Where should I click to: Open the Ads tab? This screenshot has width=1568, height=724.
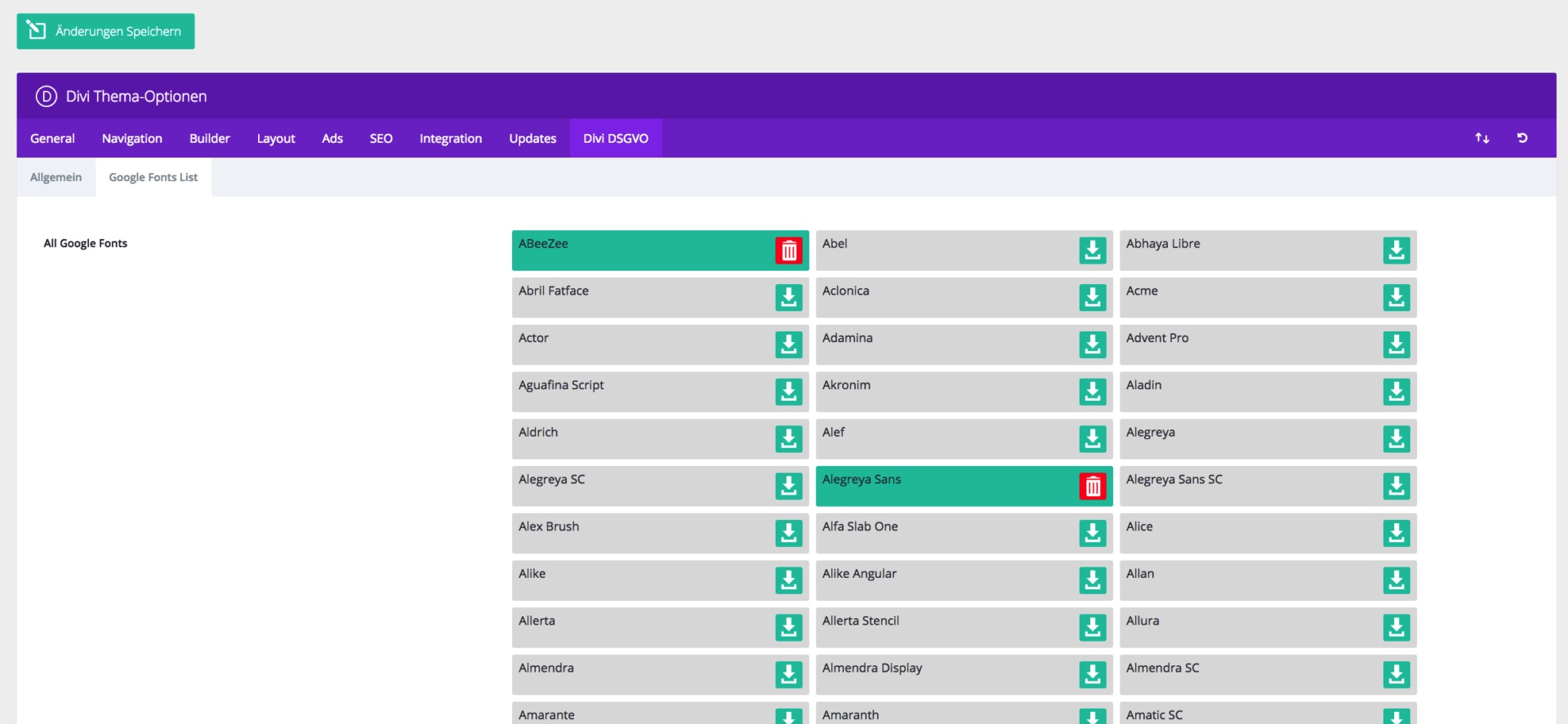(x=332, y=139)
